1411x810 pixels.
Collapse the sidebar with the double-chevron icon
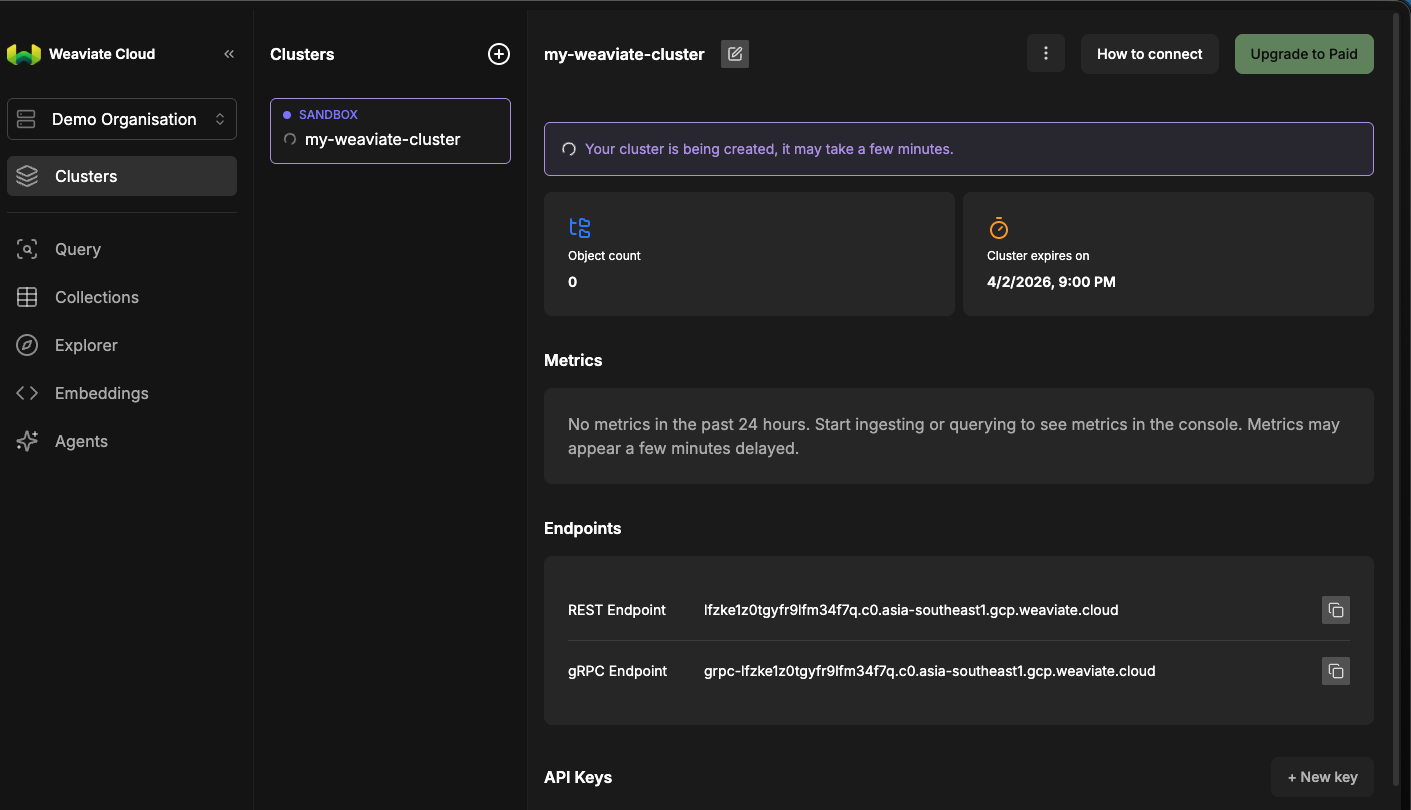229,54
